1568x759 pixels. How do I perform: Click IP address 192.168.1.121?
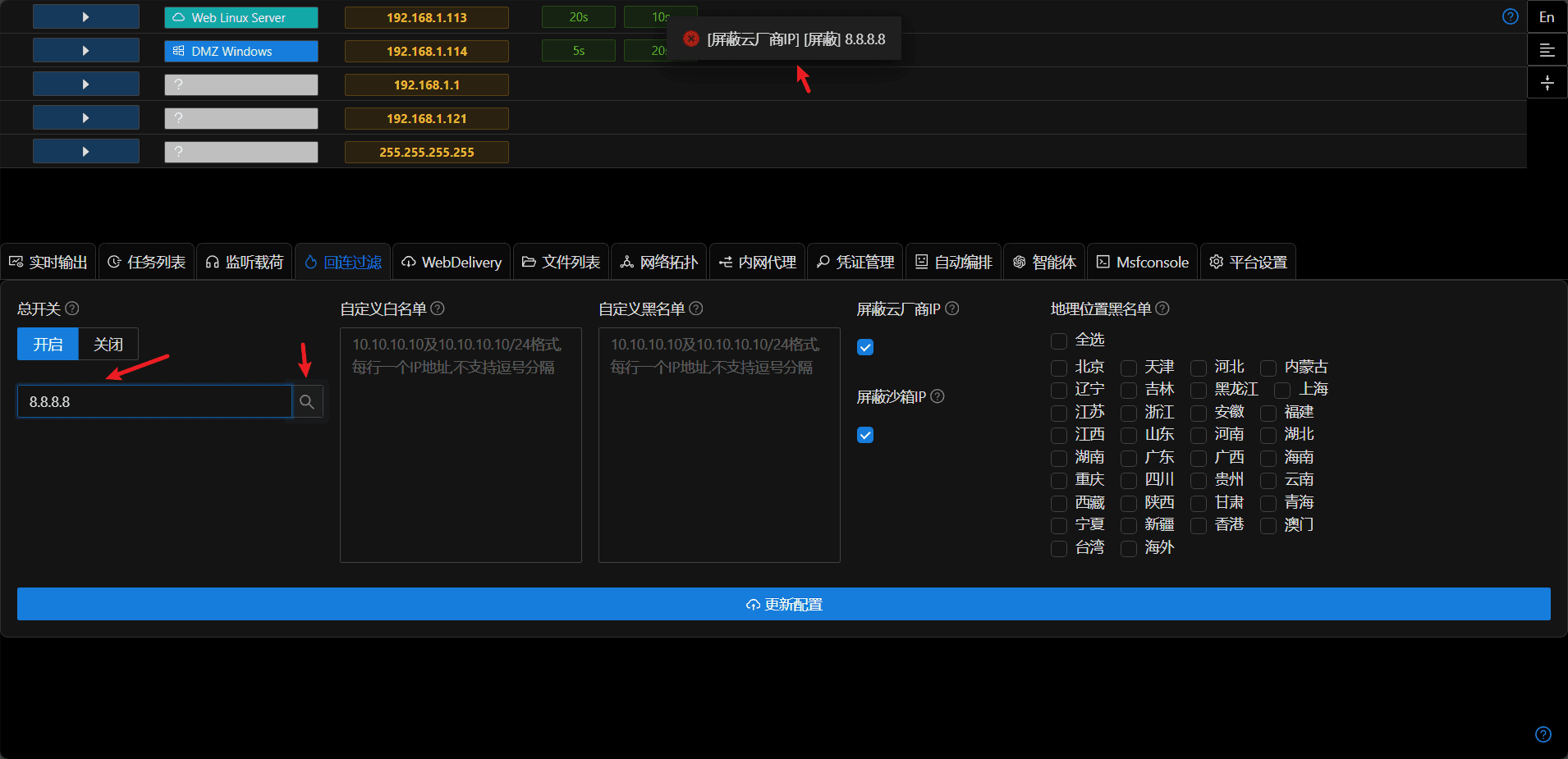[x=427, y=118]
